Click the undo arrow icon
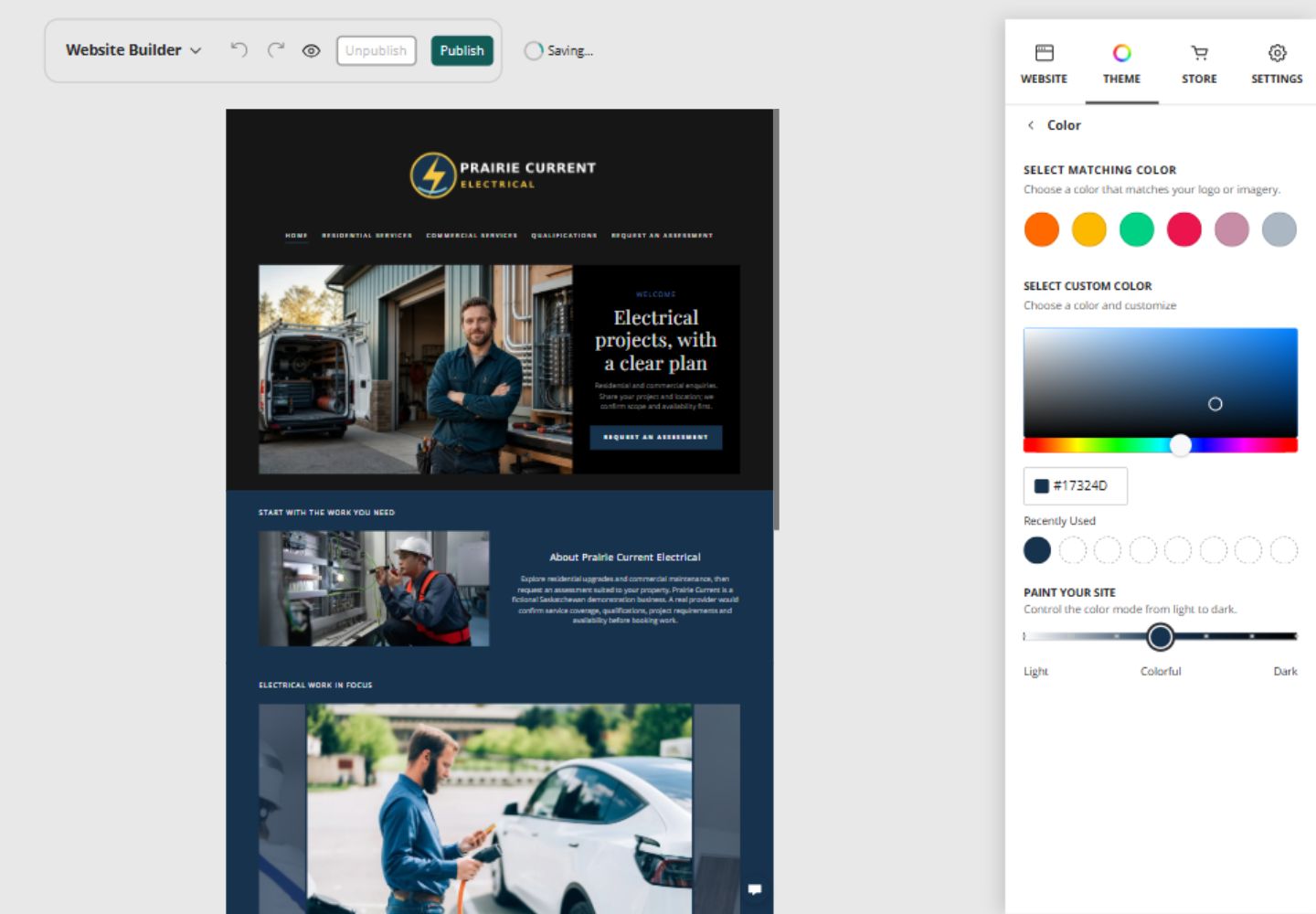Viewport: 1316px width, 914px height. pos(239,50)
